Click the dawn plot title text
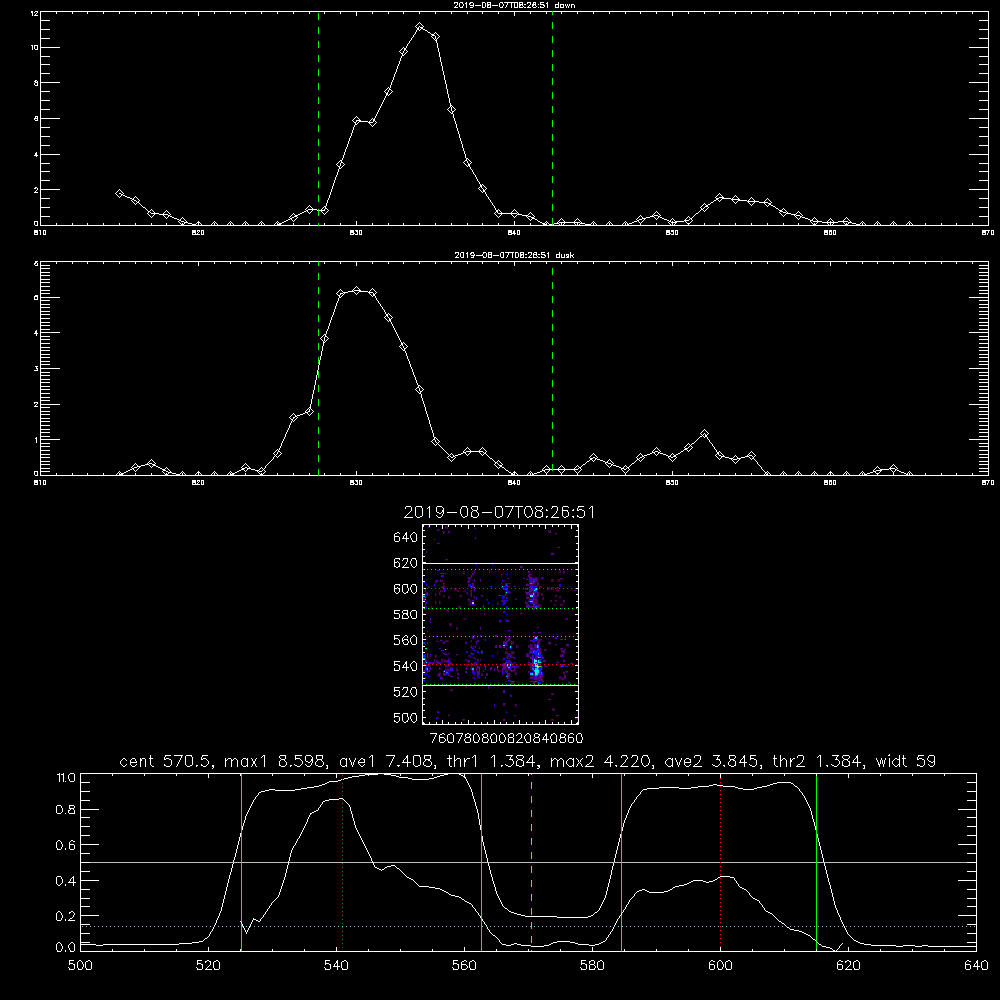 tap(514, 5)
